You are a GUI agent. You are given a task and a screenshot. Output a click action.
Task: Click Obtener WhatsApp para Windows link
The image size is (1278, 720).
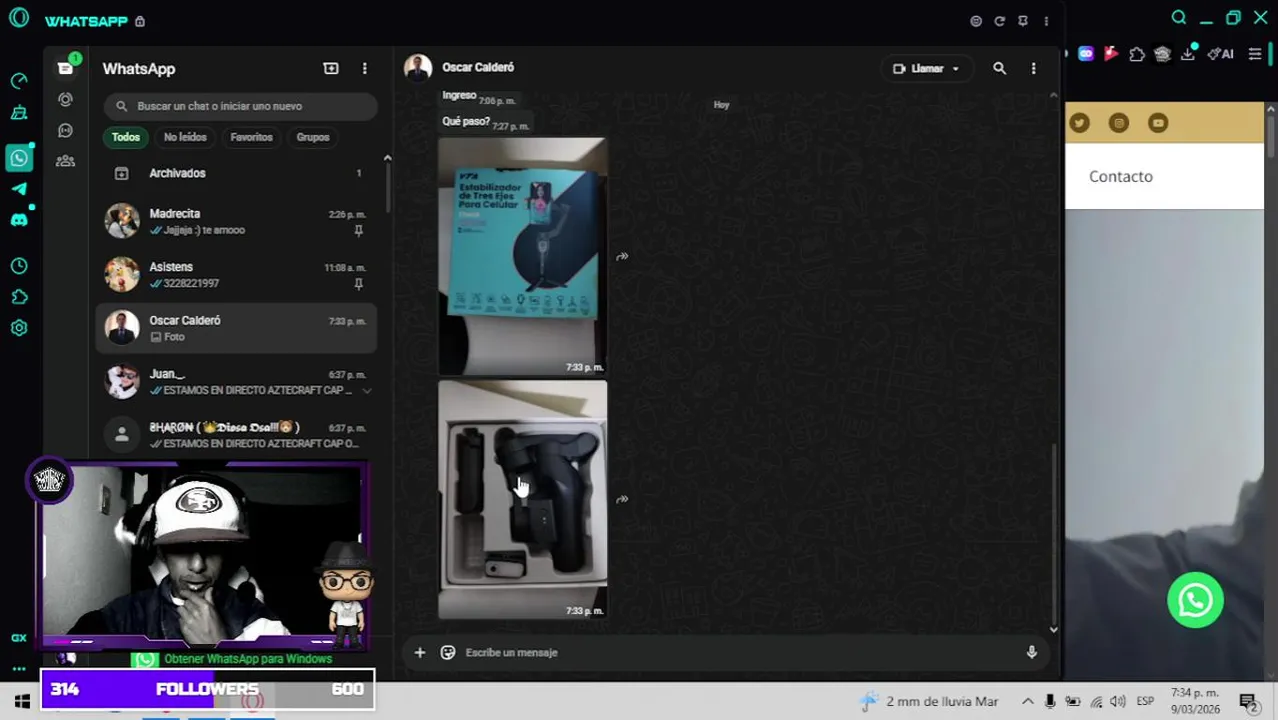click(x=248, y=659)
